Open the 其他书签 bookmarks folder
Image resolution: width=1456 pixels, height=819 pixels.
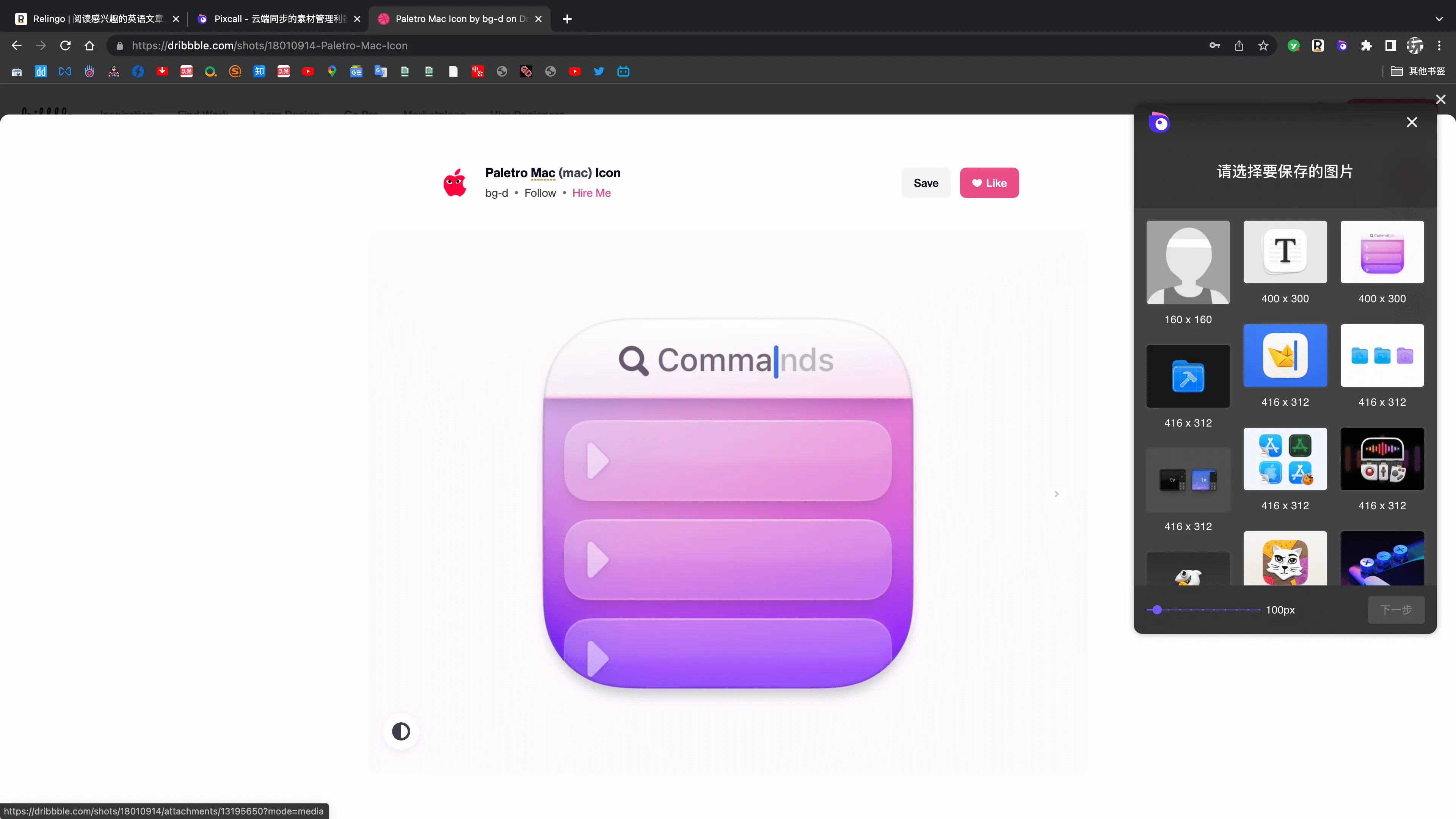click(1418, 71)
